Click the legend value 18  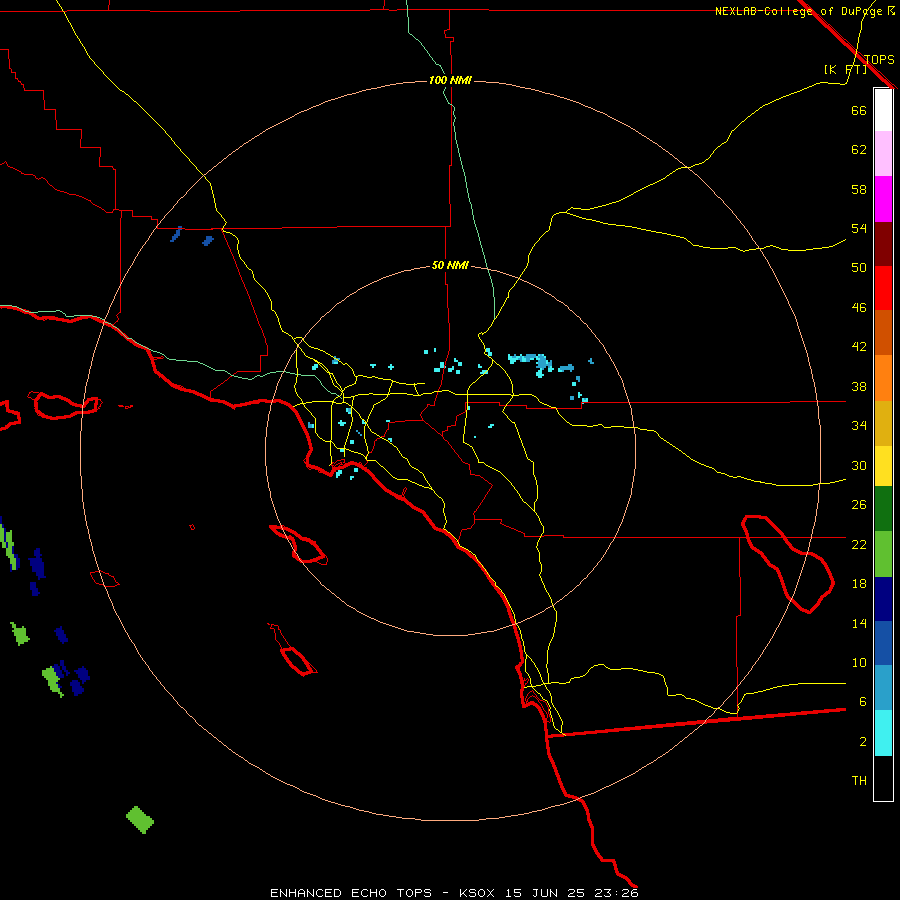click(x=859, y=584)
